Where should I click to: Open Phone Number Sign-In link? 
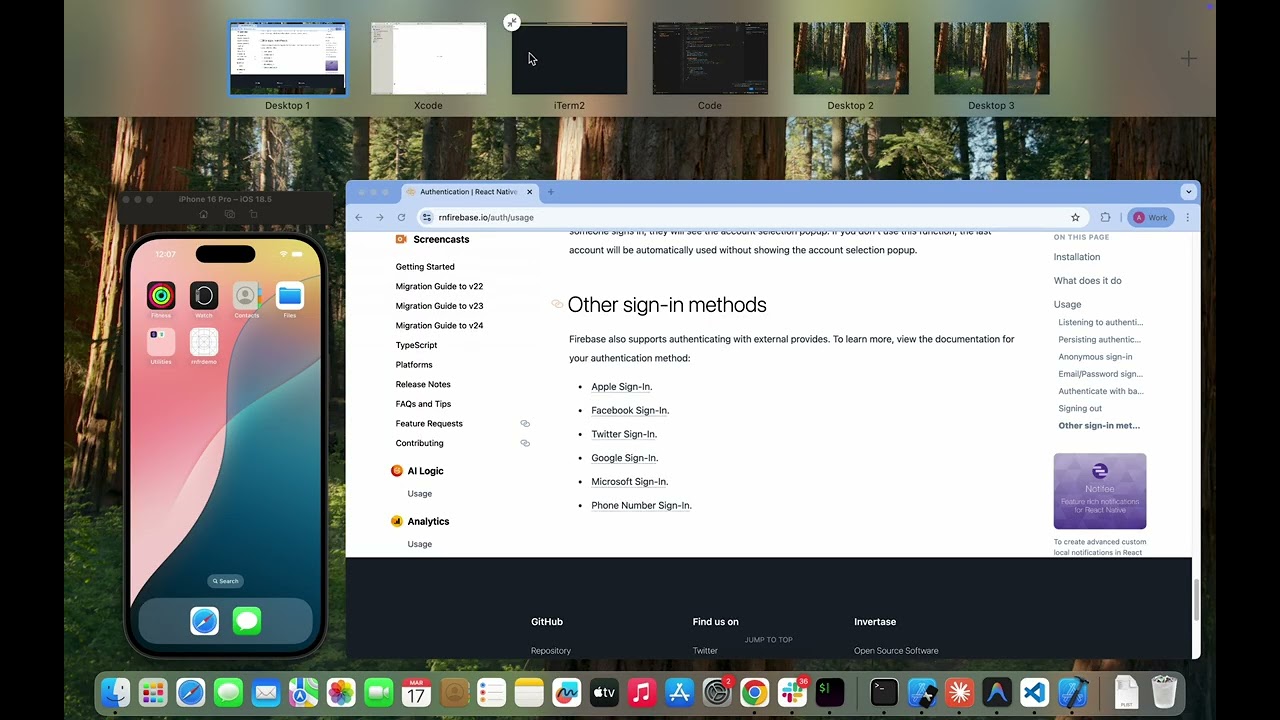coord(641,506)
